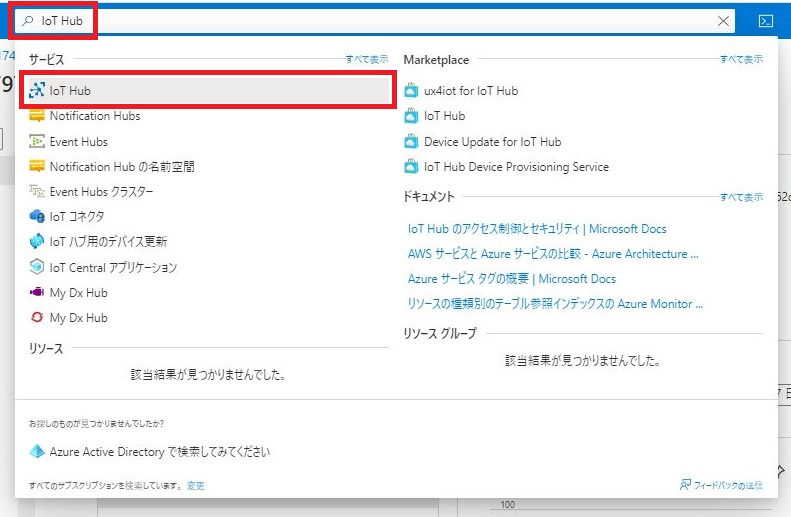Open IoT Central アプリケーション service
Screen dimensions: 791x517
[113, 267]
